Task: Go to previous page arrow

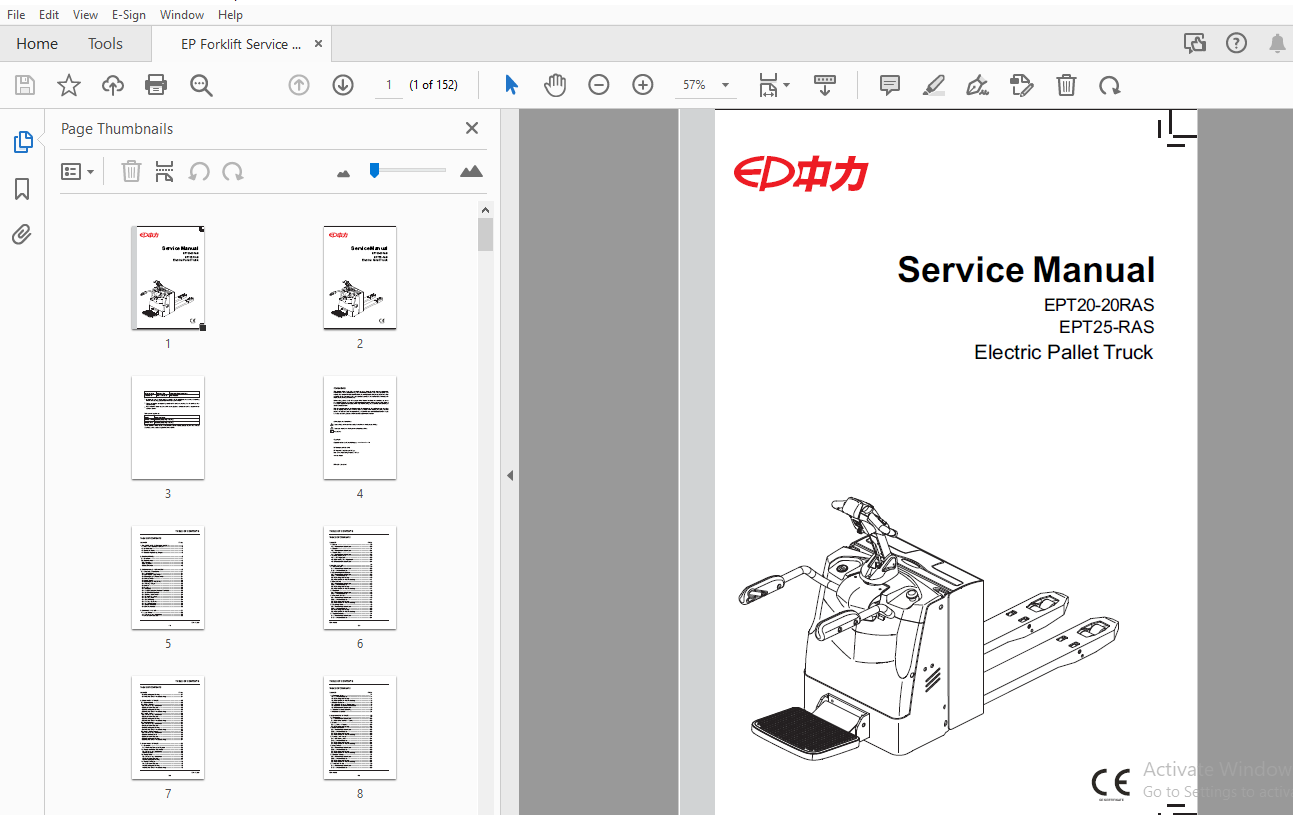Action: pyautogui.click(x=299, y=85)
